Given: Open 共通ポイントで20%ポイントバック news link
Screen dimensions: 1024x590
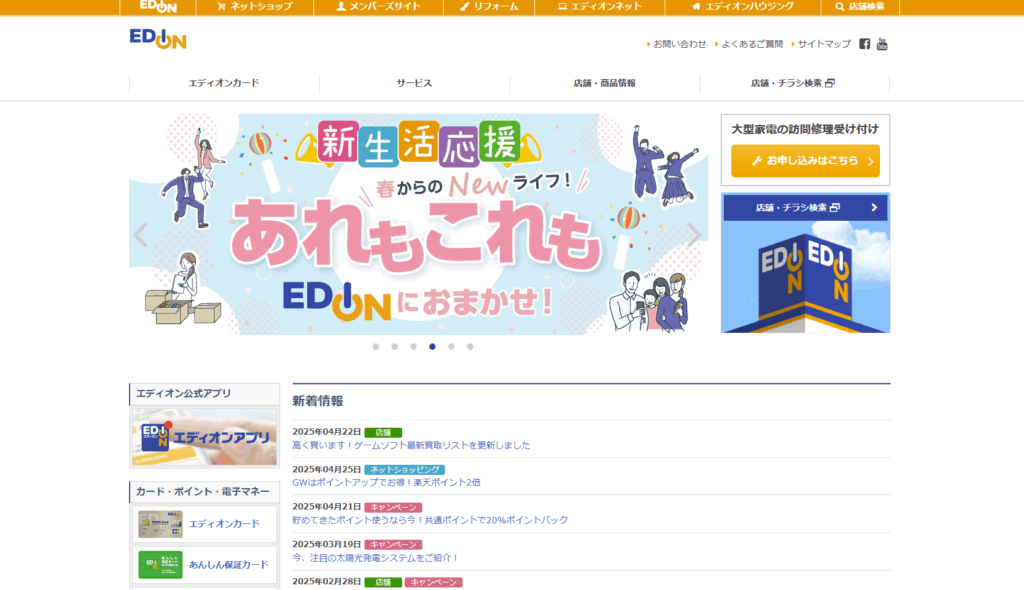Looking at the screenshot, I should (x=430, y=520).
